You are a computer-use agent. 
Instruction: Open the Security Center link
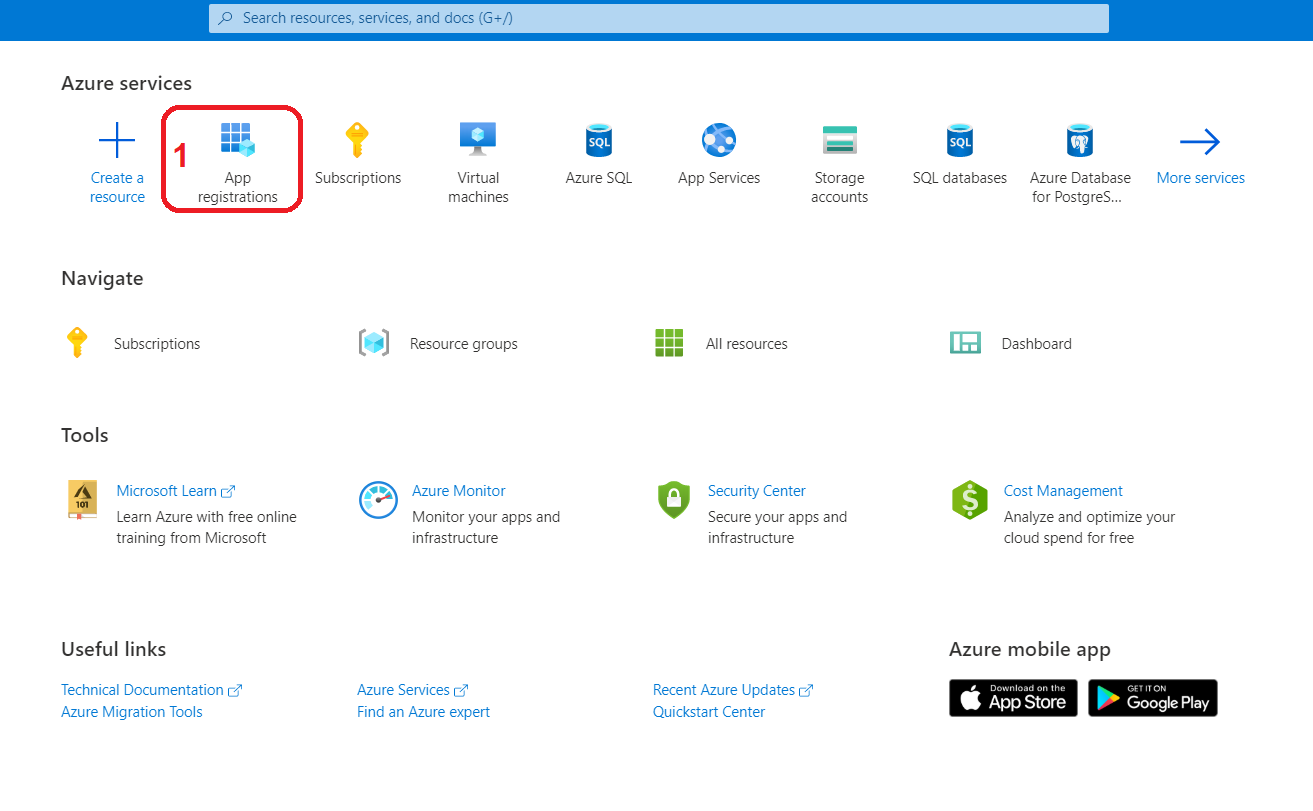[x=756, y=491]
